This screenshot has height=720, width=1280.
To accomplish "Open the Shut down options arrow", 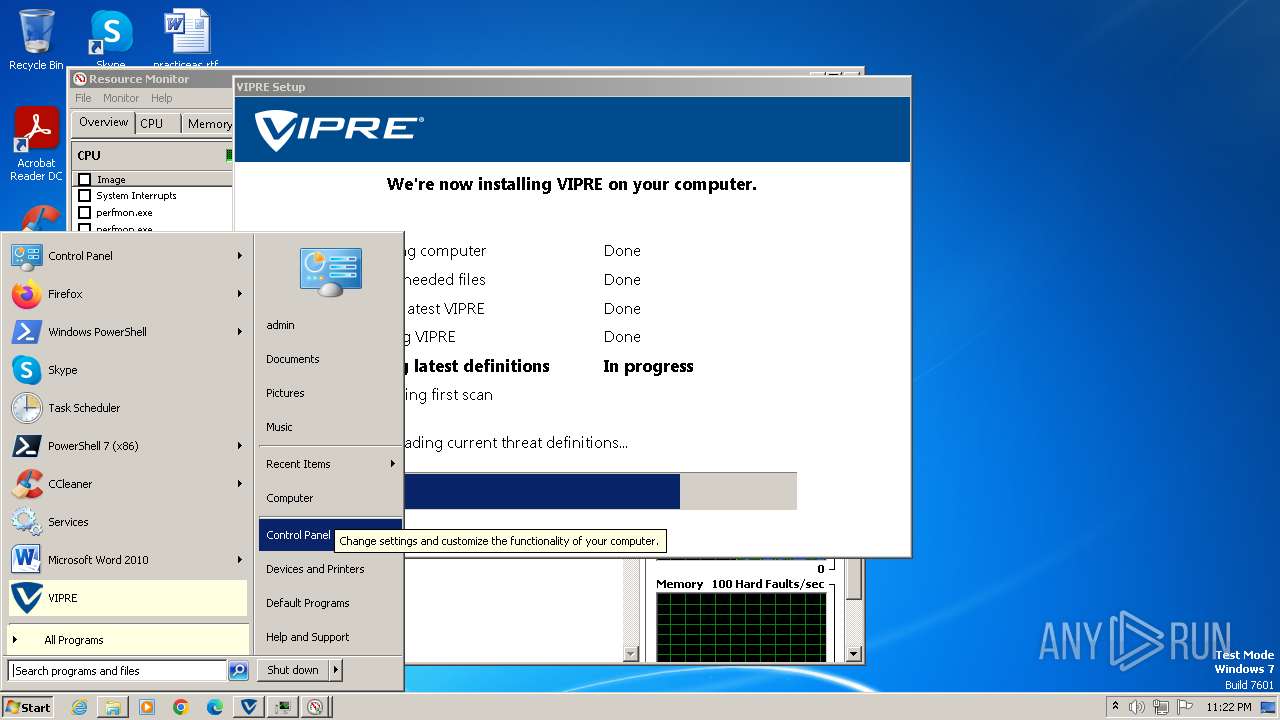I will pos(336,670).
